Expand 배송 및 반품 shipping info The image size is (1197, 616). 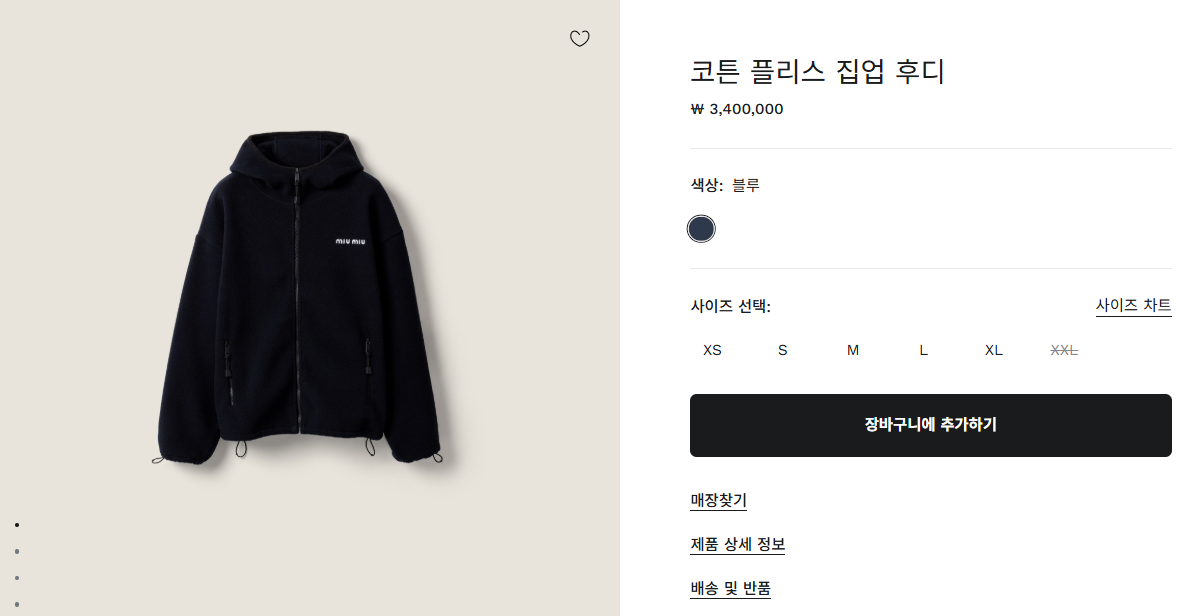point(730,588)
